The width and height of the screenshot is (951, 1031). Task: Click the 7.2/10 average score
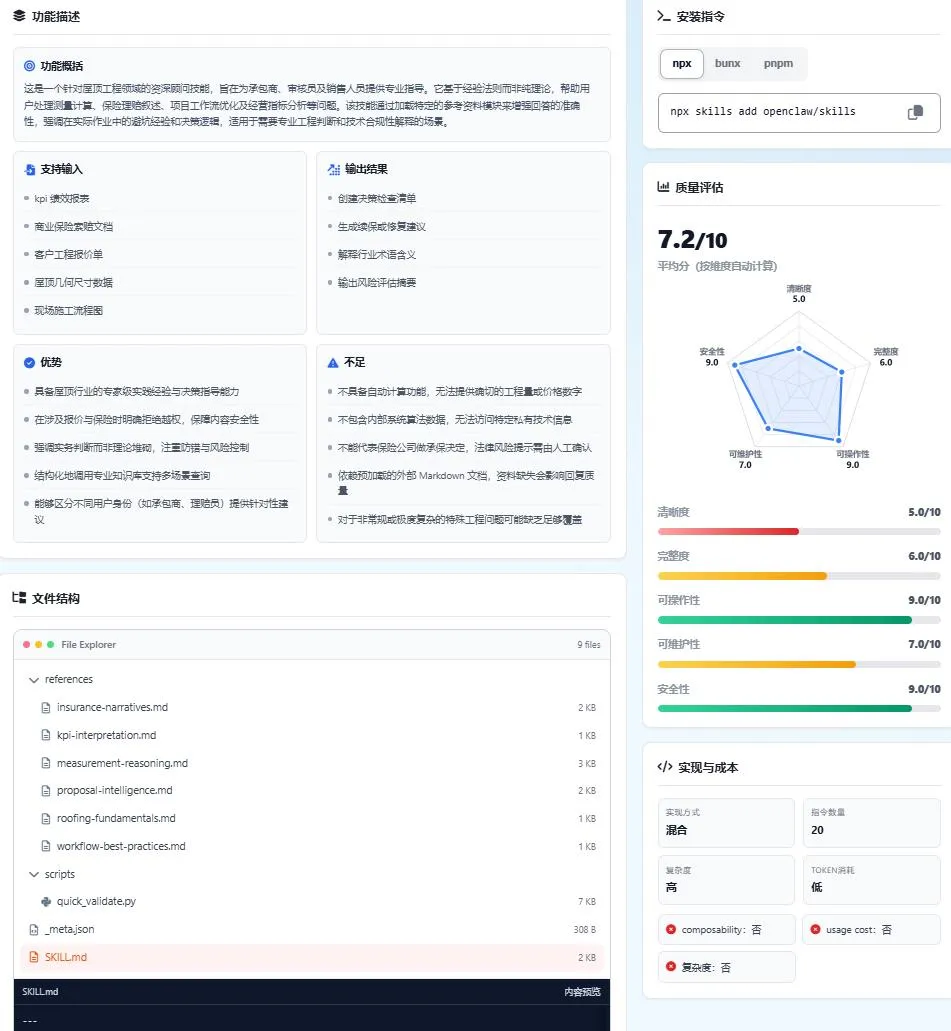click(692, 240)
